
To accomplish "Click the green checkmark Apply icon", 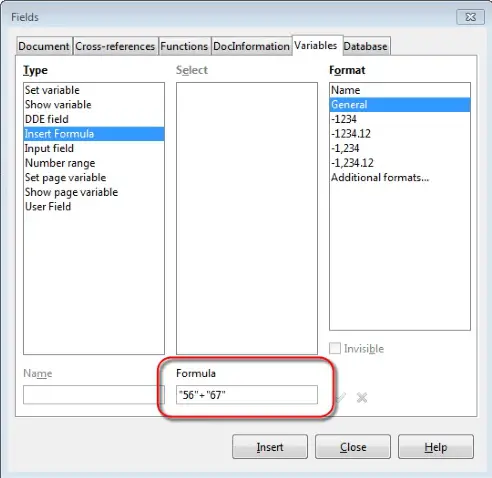I will [341, 397].
